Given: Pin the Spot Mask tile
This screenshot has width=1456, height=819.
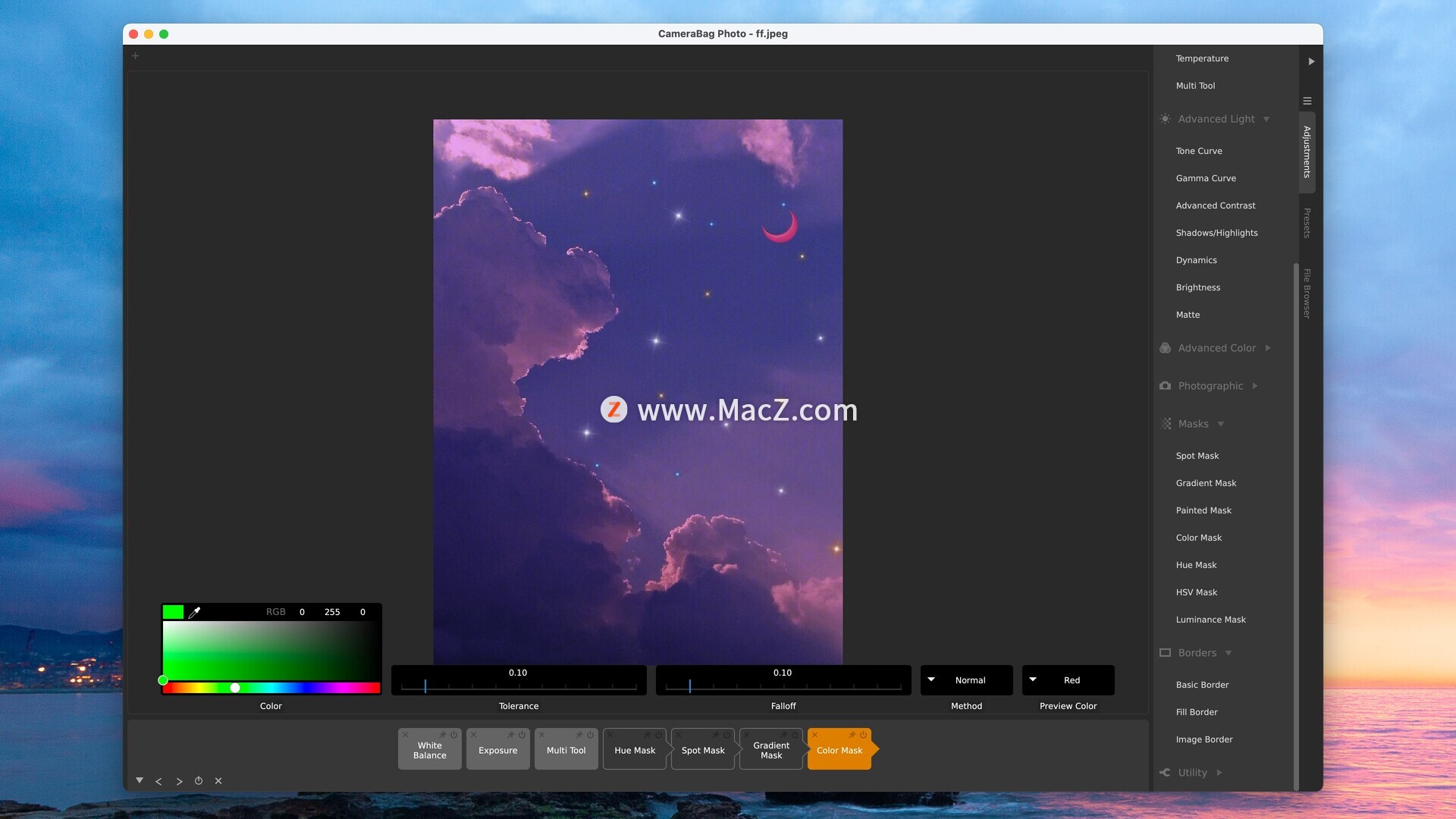Looking at the screenshot, I should pyautogui.click(x=716, y=735).
